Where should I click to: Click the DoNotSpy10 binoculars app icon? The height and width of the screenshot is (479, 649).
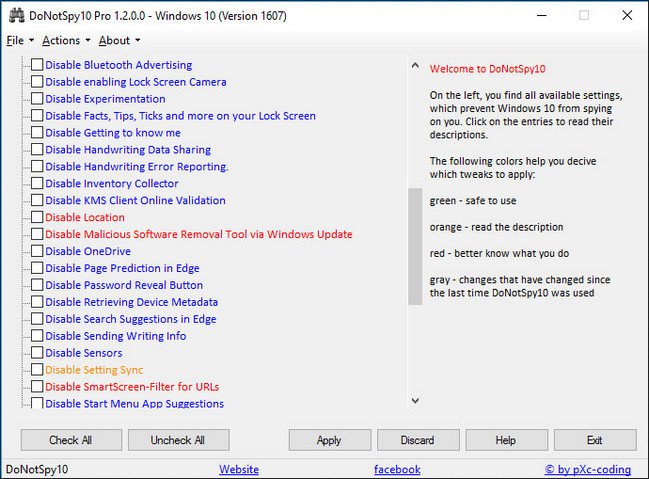[x=17, y=16]
